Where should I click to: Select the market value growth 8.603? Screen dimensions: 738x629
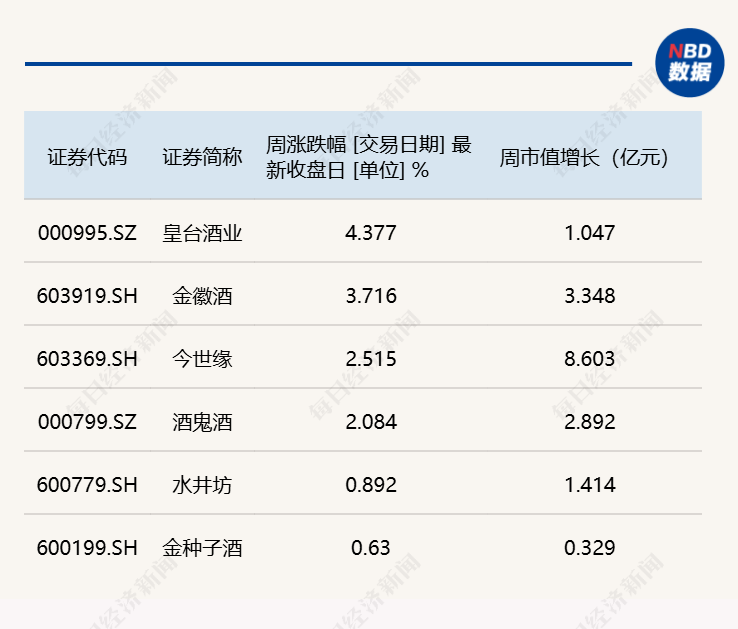click(590, 359)
